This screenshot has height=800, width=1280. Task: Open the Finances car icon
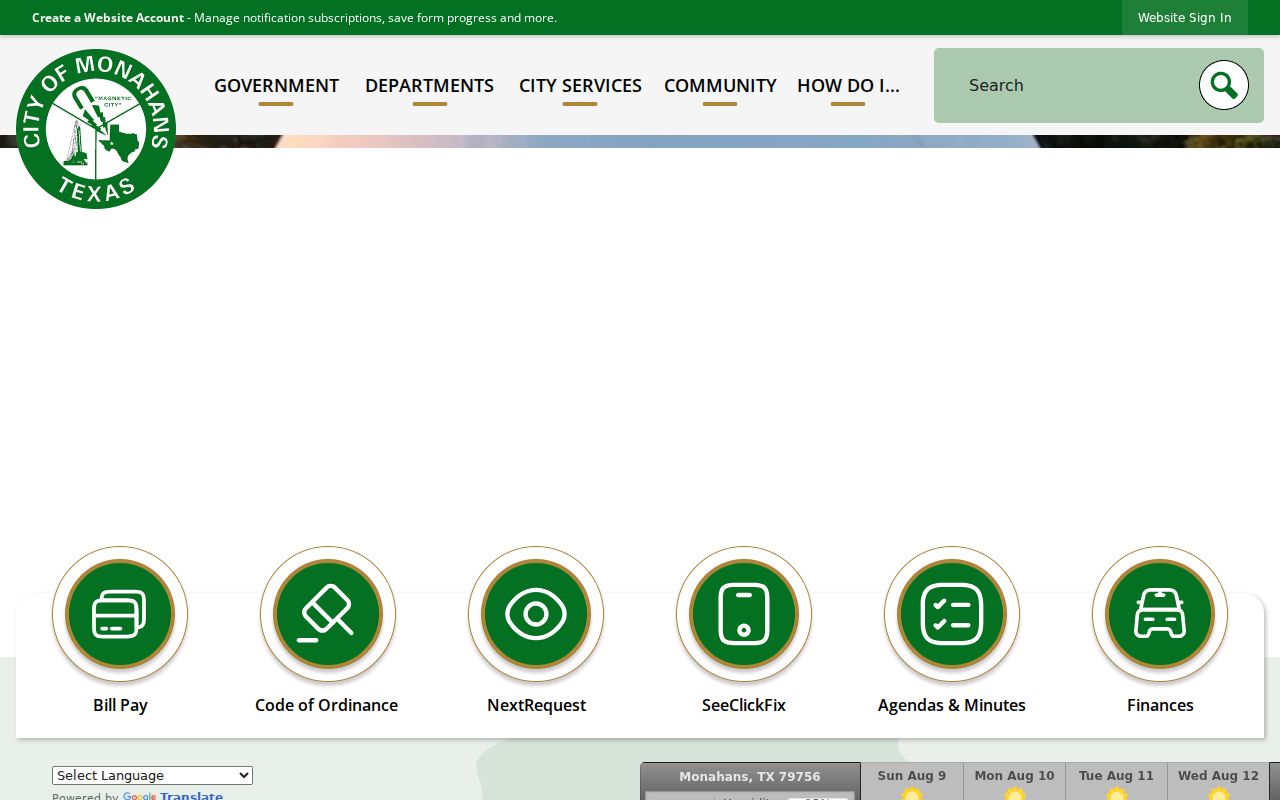pyautogui.click(x=1160, y=614)
